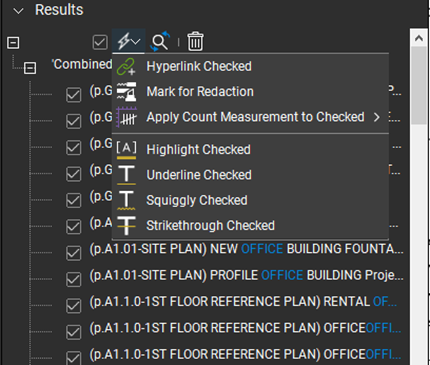Choose Strikethrough Checked menu option
Image resolution: width=430 pixels, height=365 pixels.
pos(251,226)
